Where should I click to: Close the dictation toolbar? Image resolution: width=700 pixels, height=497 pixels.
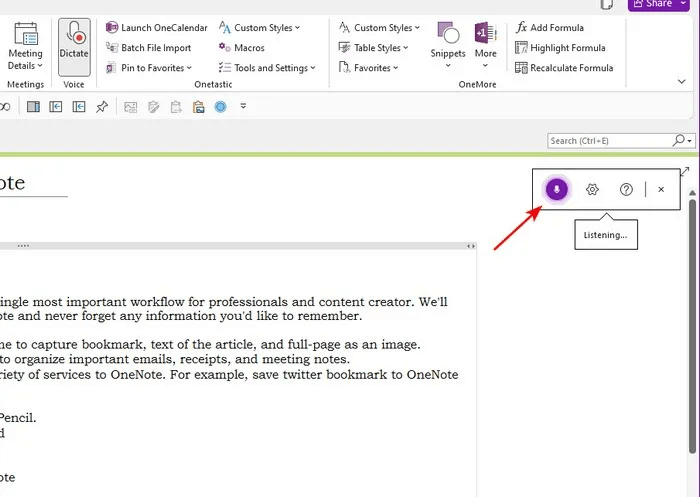661,189
